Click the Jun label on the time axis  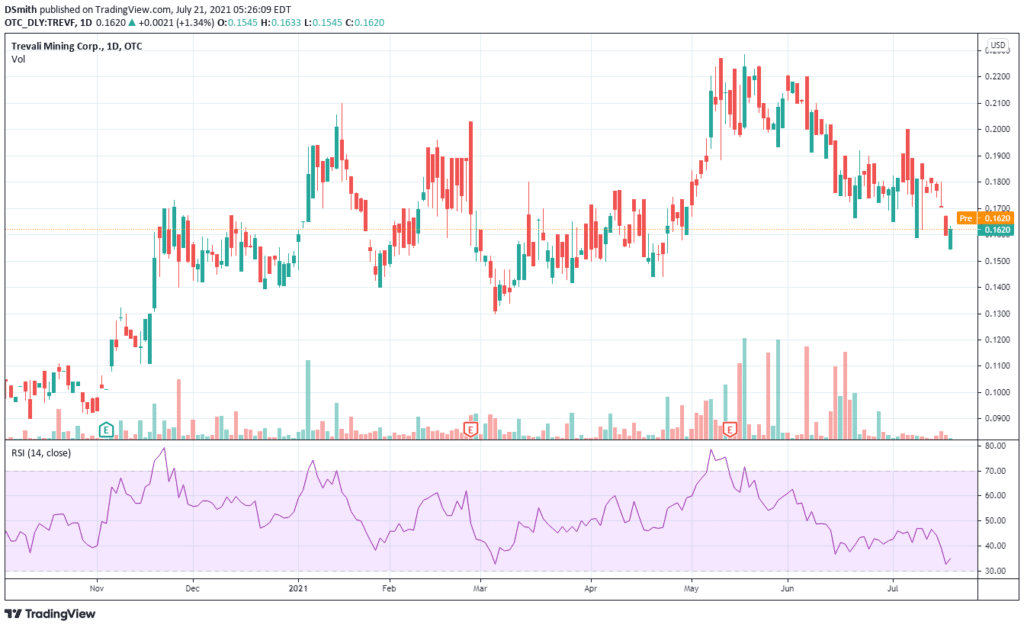[787, 588]
